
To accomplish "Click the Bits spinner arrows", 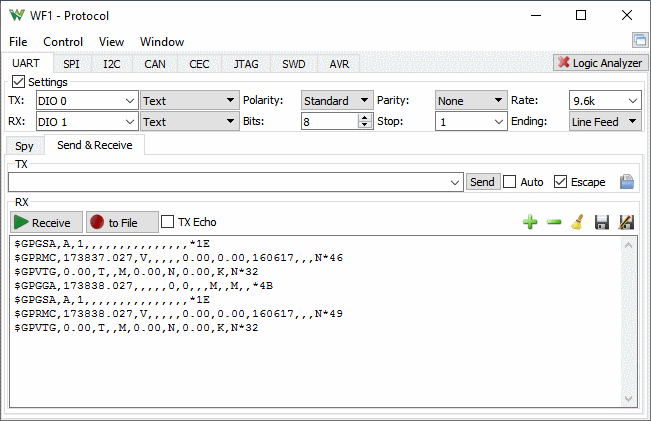I will pyautogui.click(x=365, y=121).
